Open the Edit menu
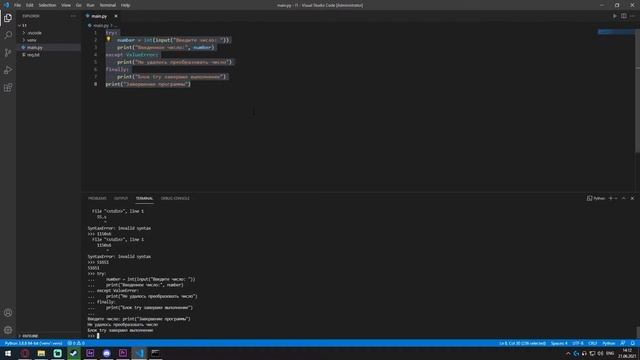Screen dimensions: 640x360 tap(30, 5)
